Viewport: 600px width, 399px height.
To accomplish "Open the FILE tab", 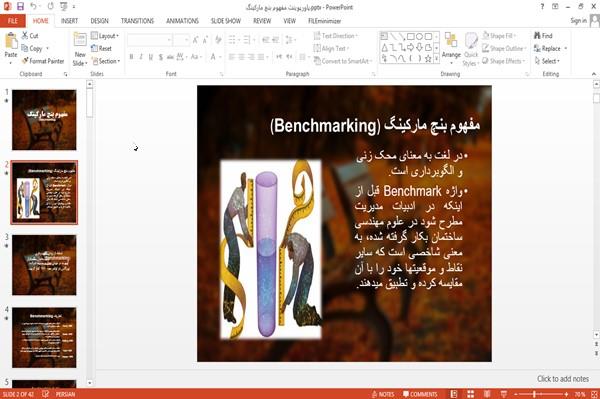I will pyautogui.click(x=13, y=21).
